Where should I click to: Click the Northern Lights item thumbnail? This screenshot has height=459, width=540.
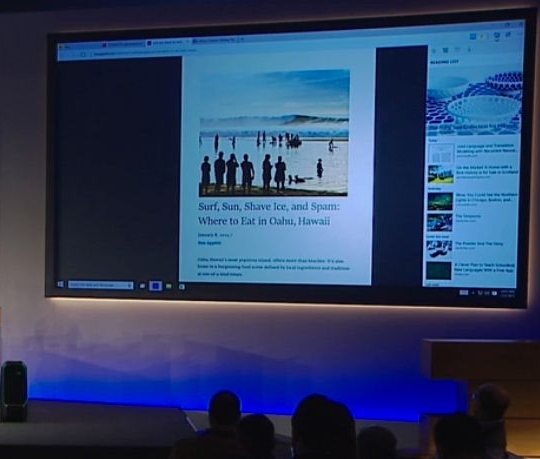coord(440,201)
